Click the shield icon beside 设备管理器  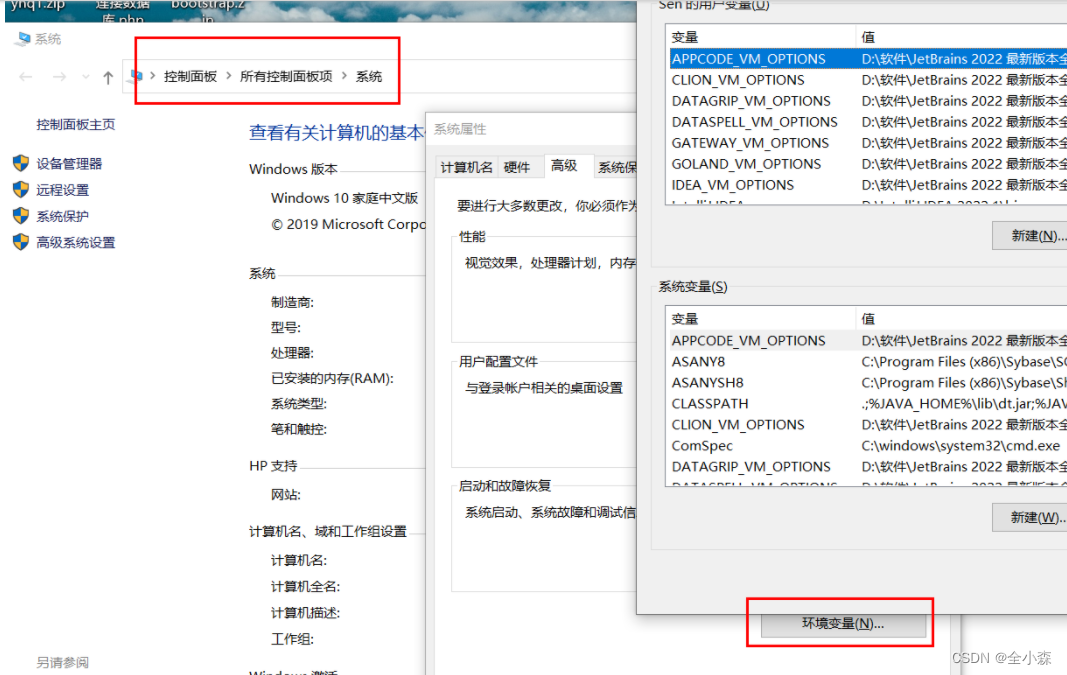click(20, 163)
